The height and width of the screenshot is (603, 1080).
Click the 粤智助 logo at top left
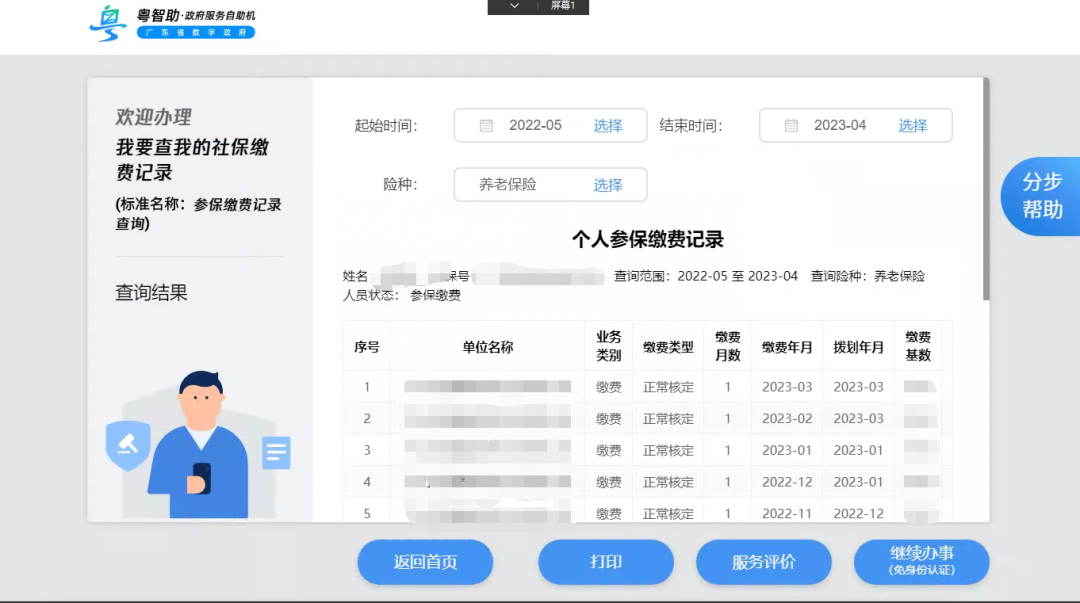[107, 24]
